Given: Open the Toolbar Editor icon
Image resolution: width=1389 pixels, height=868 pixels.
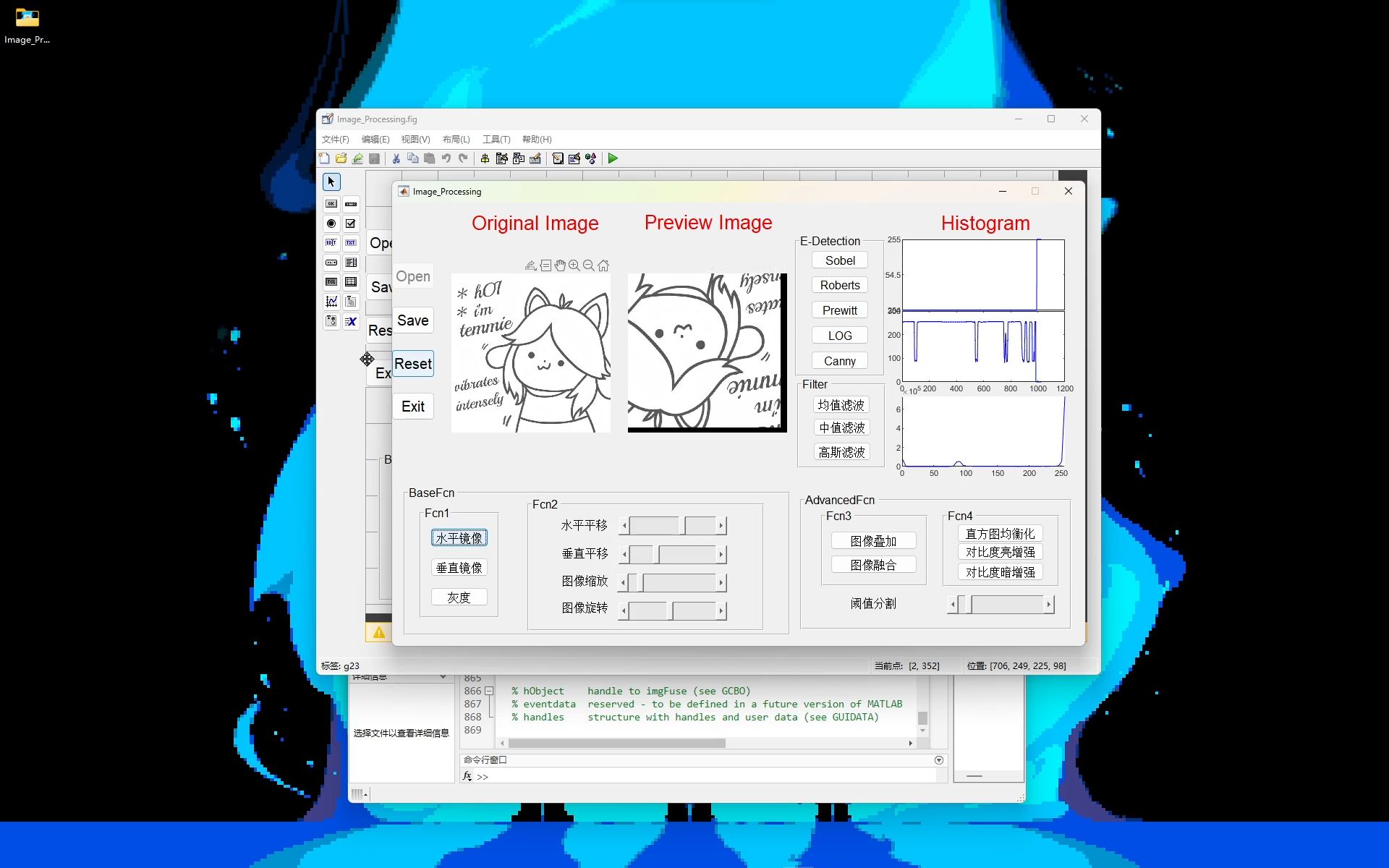Looking at the screenshot, I should pos(535,158).
